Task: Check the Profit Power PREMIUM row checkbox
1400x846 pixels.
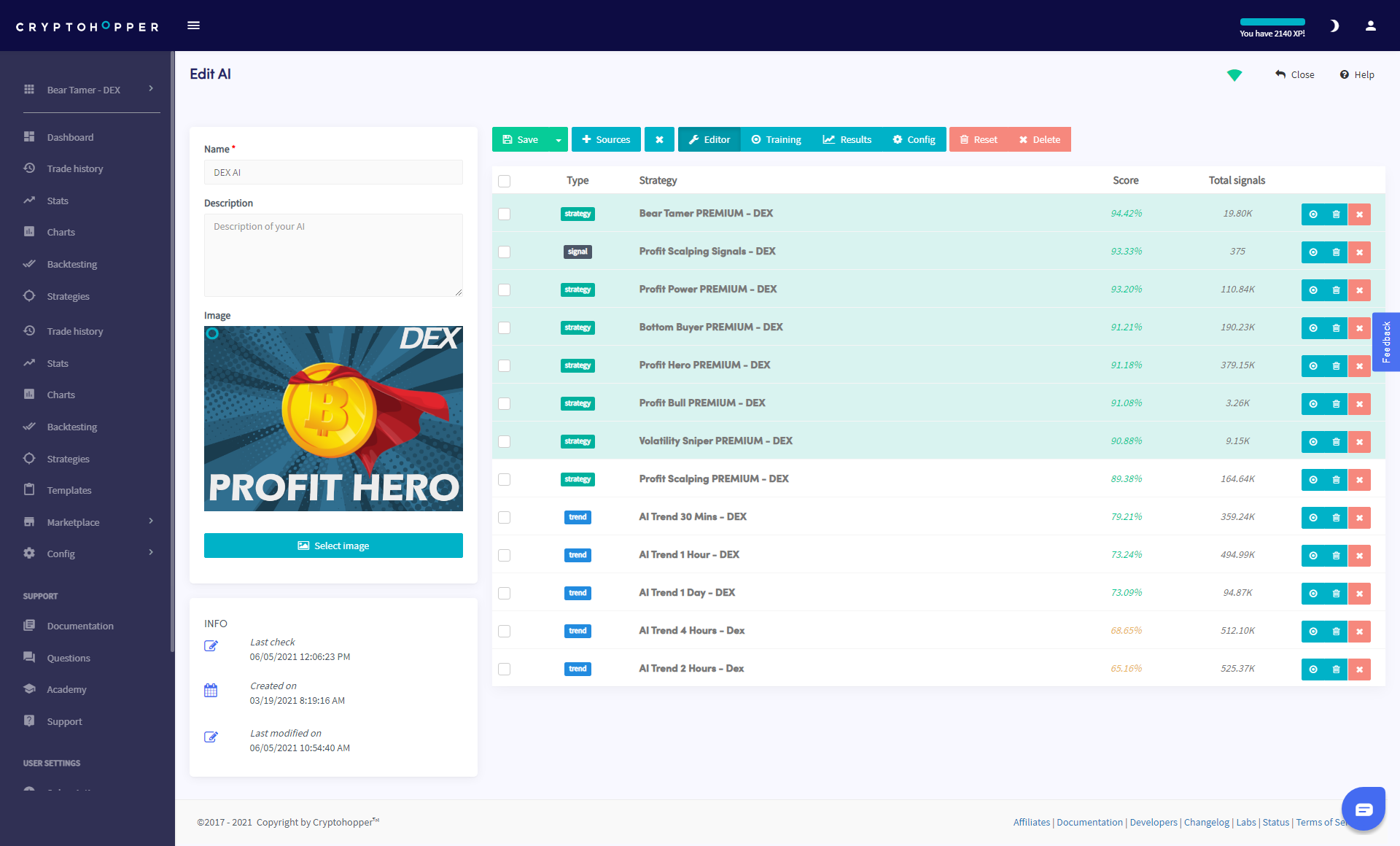Action: 504,290
